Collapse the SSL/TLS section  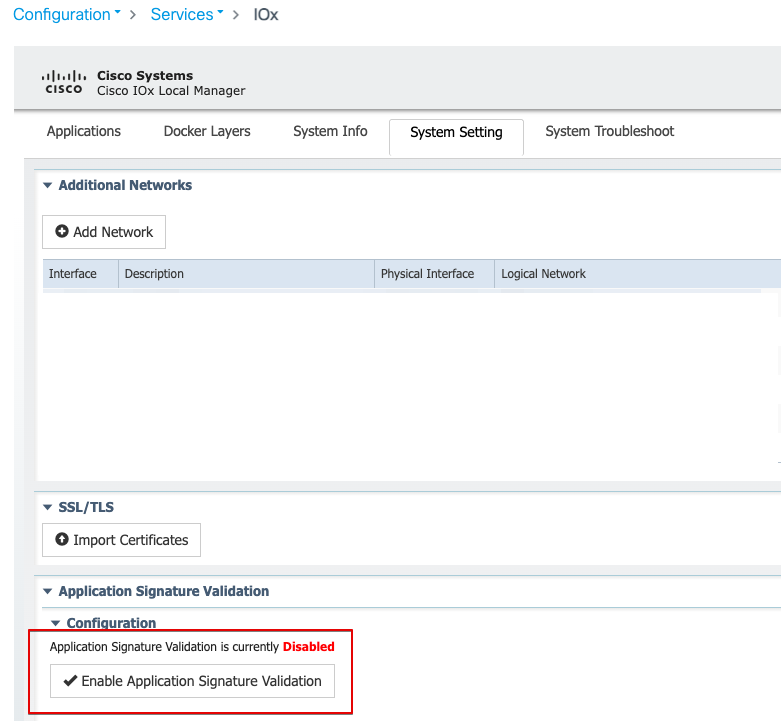coord(47,508)
